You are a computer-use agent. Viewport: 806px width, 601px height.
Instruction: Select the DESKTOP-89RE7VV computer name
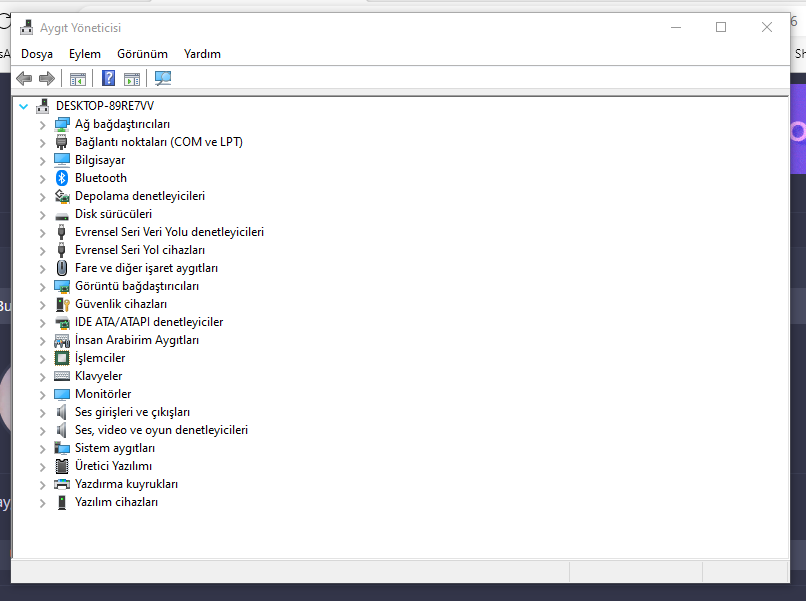click(x=105, y=106)
